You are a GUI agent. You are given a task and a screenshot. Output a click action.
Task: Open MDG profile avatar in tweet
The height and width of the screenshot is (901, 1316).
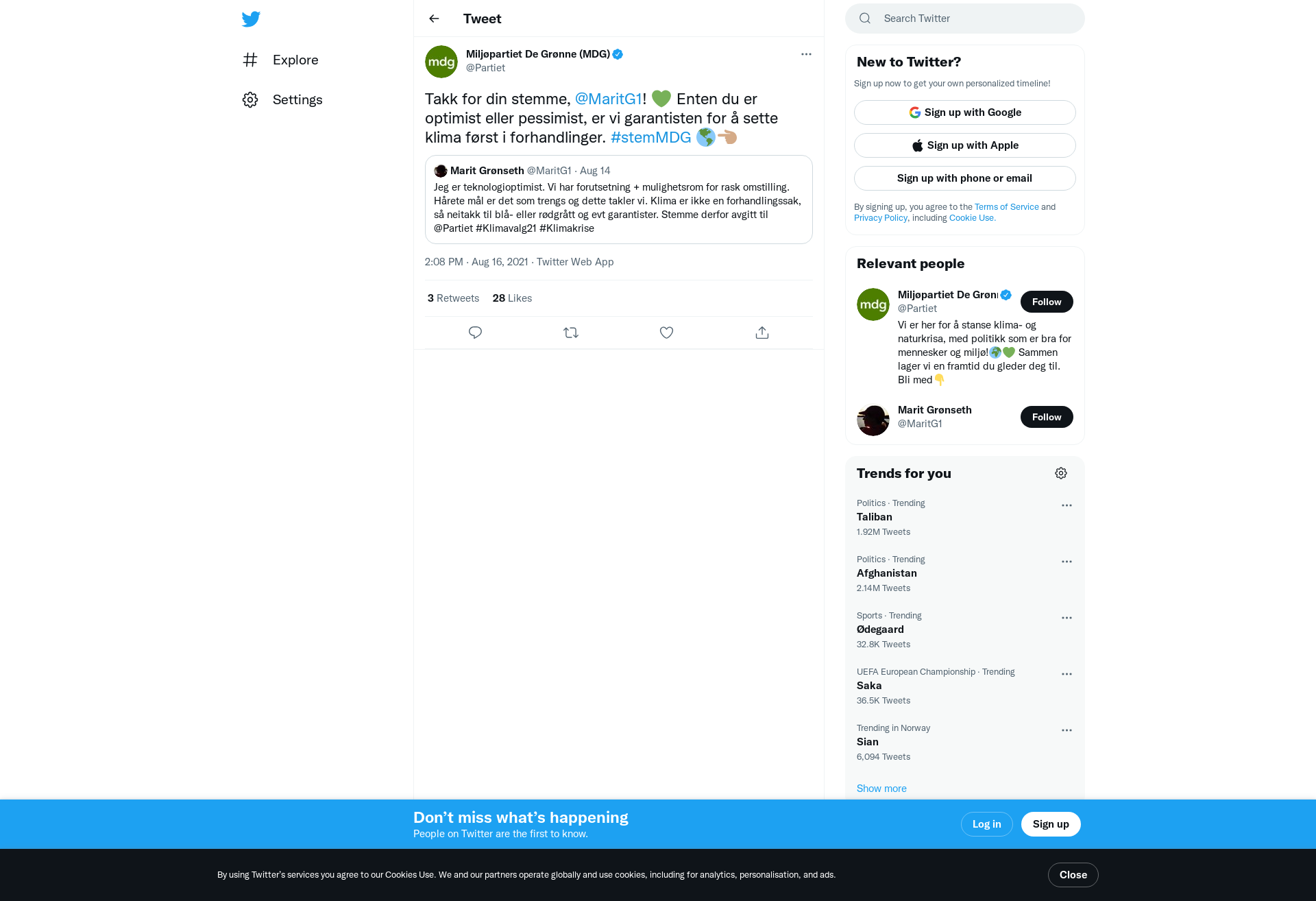point(441,62)
